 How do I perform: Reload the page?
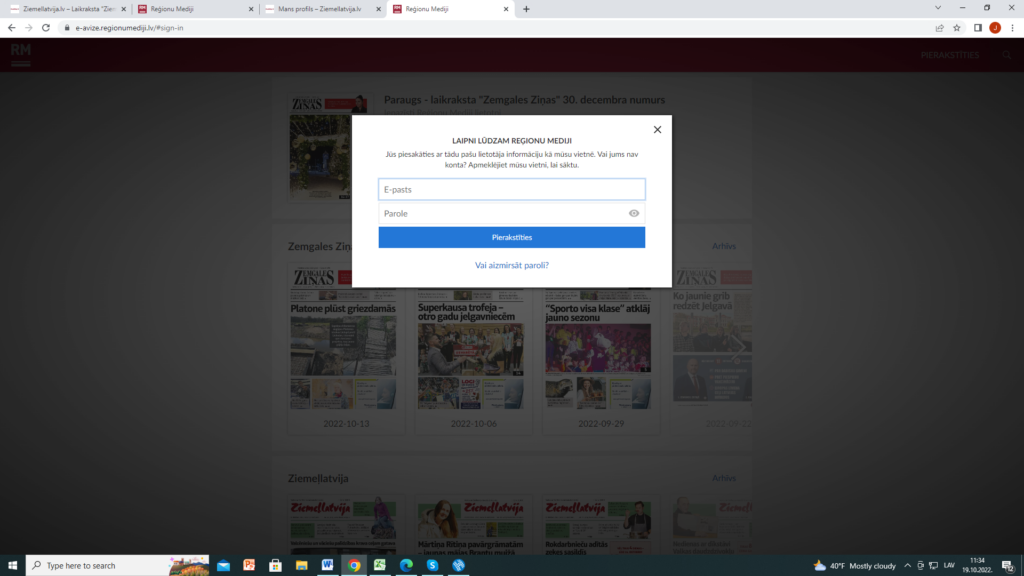pos(45,28)
